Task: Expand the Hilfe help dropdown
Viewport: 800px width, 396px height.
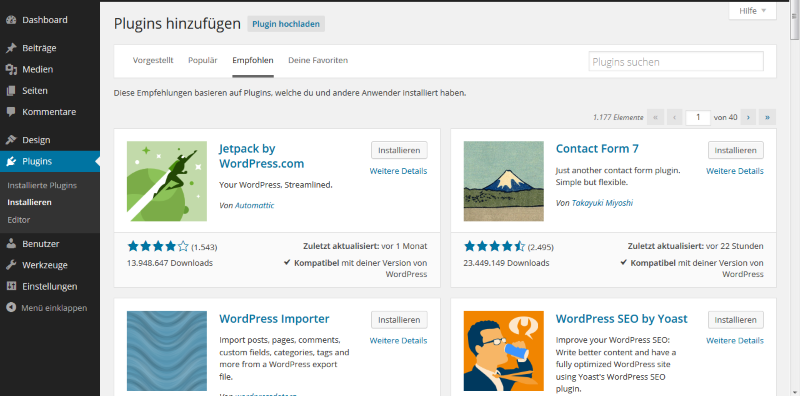Action: (753, 11)
